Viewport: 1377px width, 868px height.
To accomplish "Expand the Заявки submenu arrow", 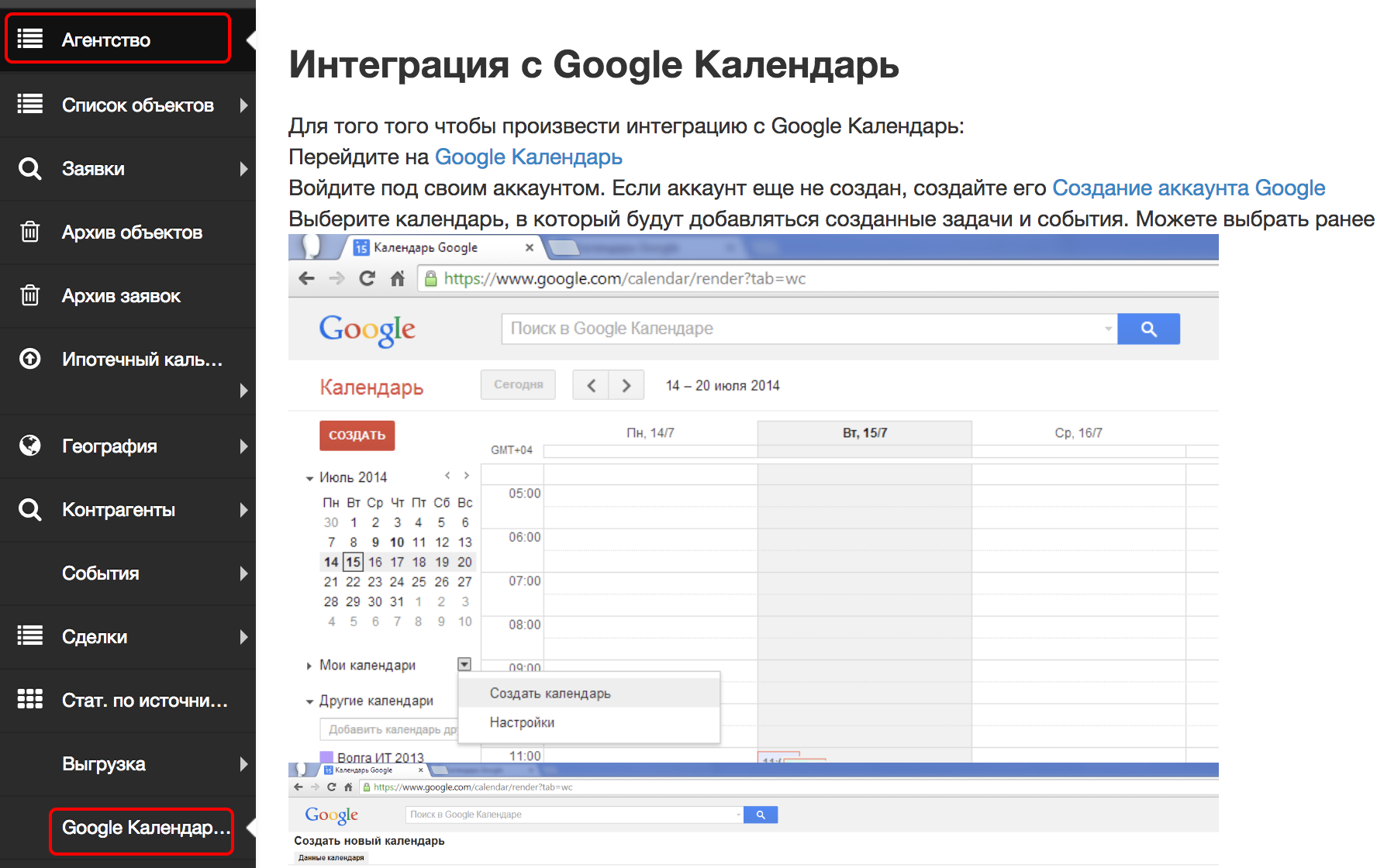I will click(243, 168).
